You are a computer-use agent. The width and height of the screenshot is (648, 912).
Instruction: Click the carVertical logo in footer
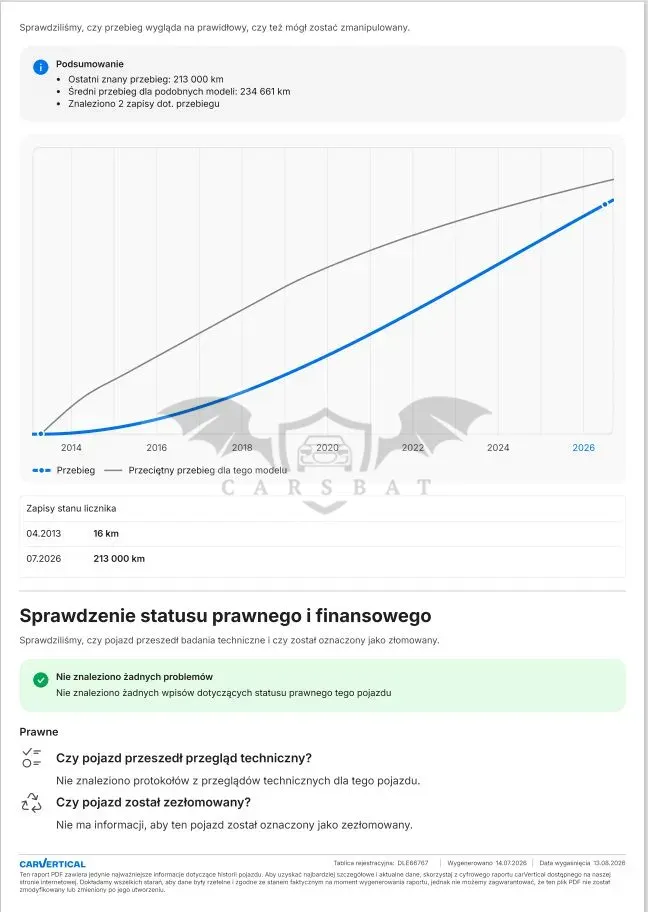click(52, 864)
